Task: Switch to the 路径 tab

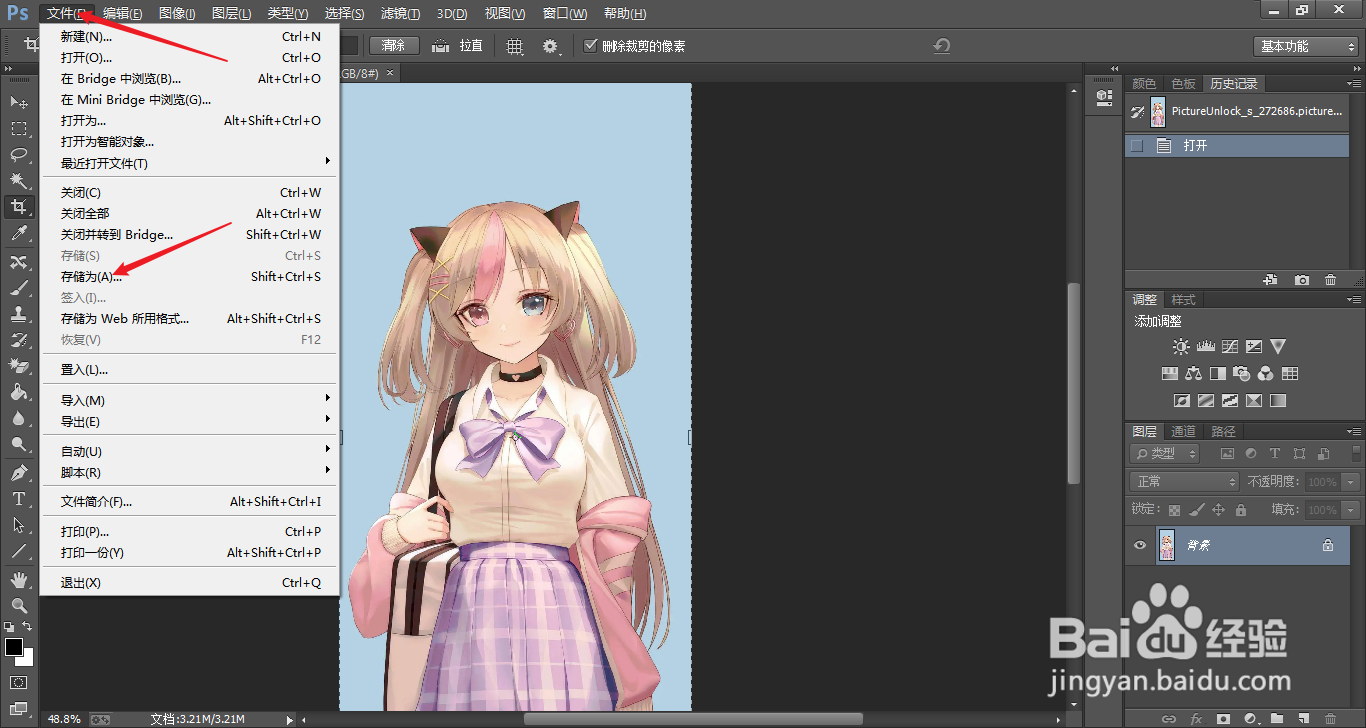Action: pyautogui.click(x=1223, y=432)
